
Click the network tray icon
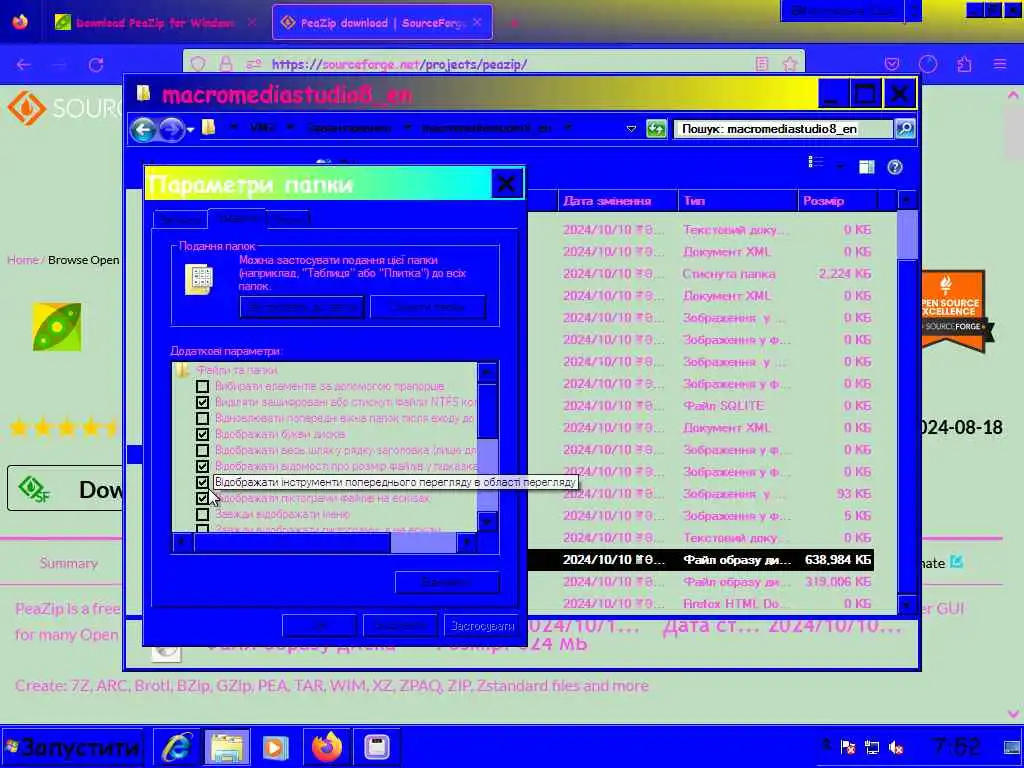(x=872, y=747)
